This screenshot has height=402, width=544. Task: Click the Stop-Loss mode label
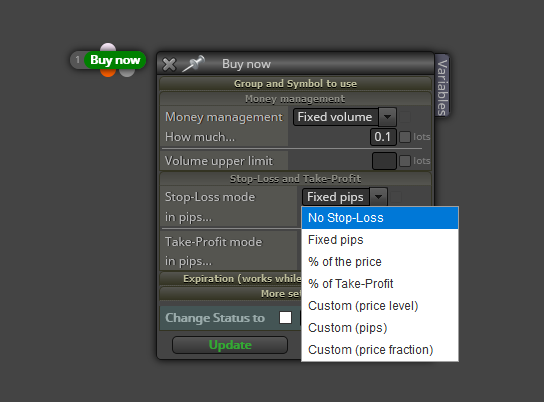coord(210,197)
